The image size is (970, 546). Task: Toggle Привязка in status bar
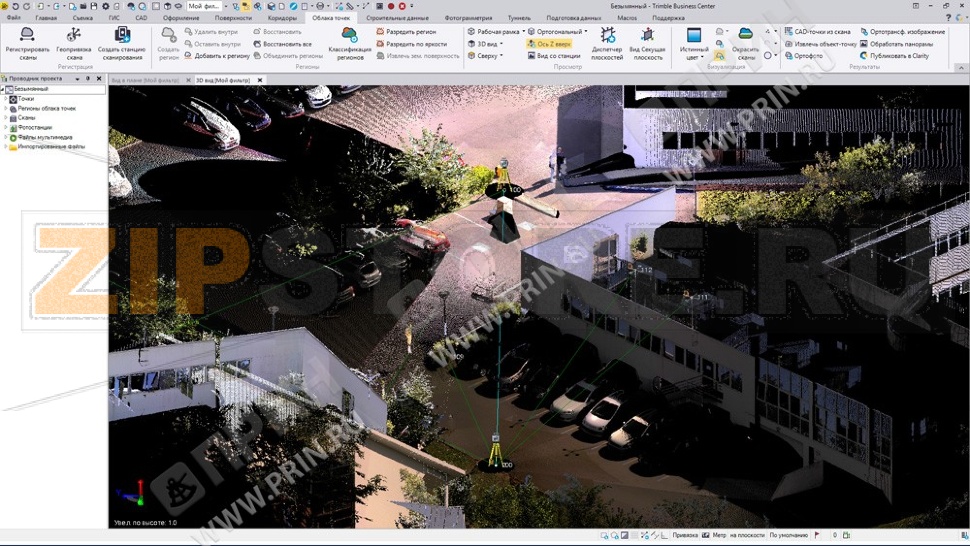[685, 535]
